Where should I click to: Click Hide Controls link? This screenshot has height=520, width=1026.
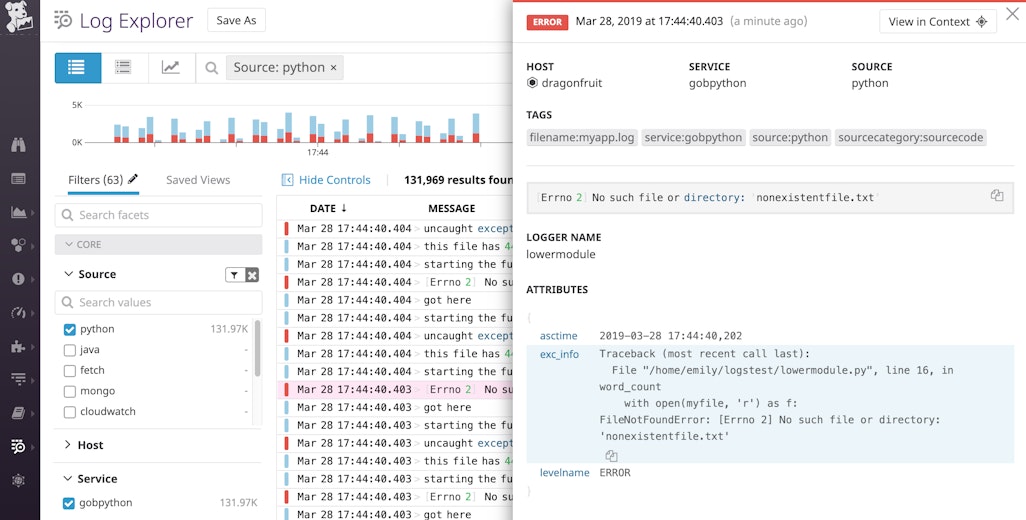(326, 180)
